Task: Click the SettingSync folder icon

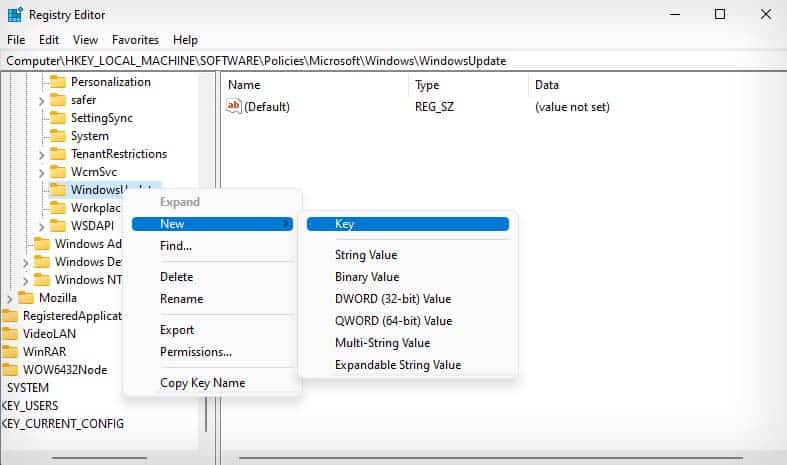Action: click(58, 118)
